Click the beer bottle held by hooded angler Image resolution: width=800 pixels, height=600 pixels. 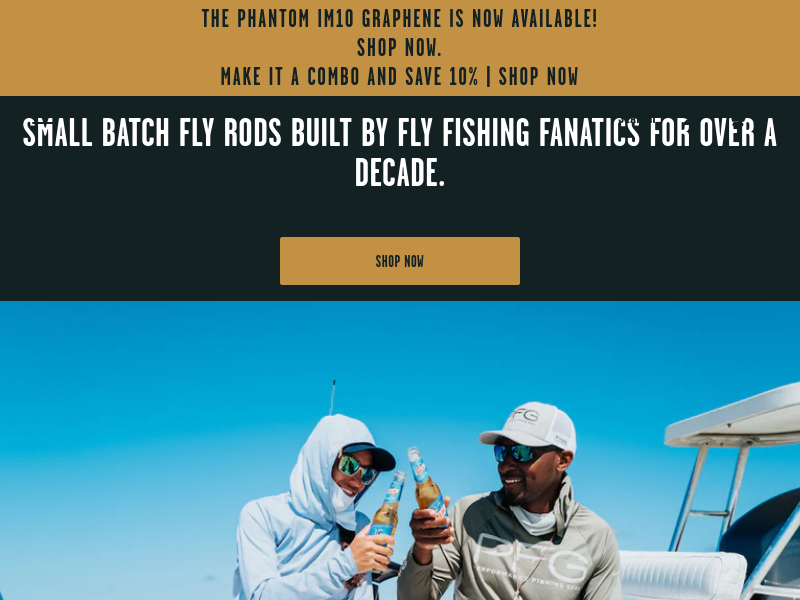pyautogui.click(x=388, y=504)
